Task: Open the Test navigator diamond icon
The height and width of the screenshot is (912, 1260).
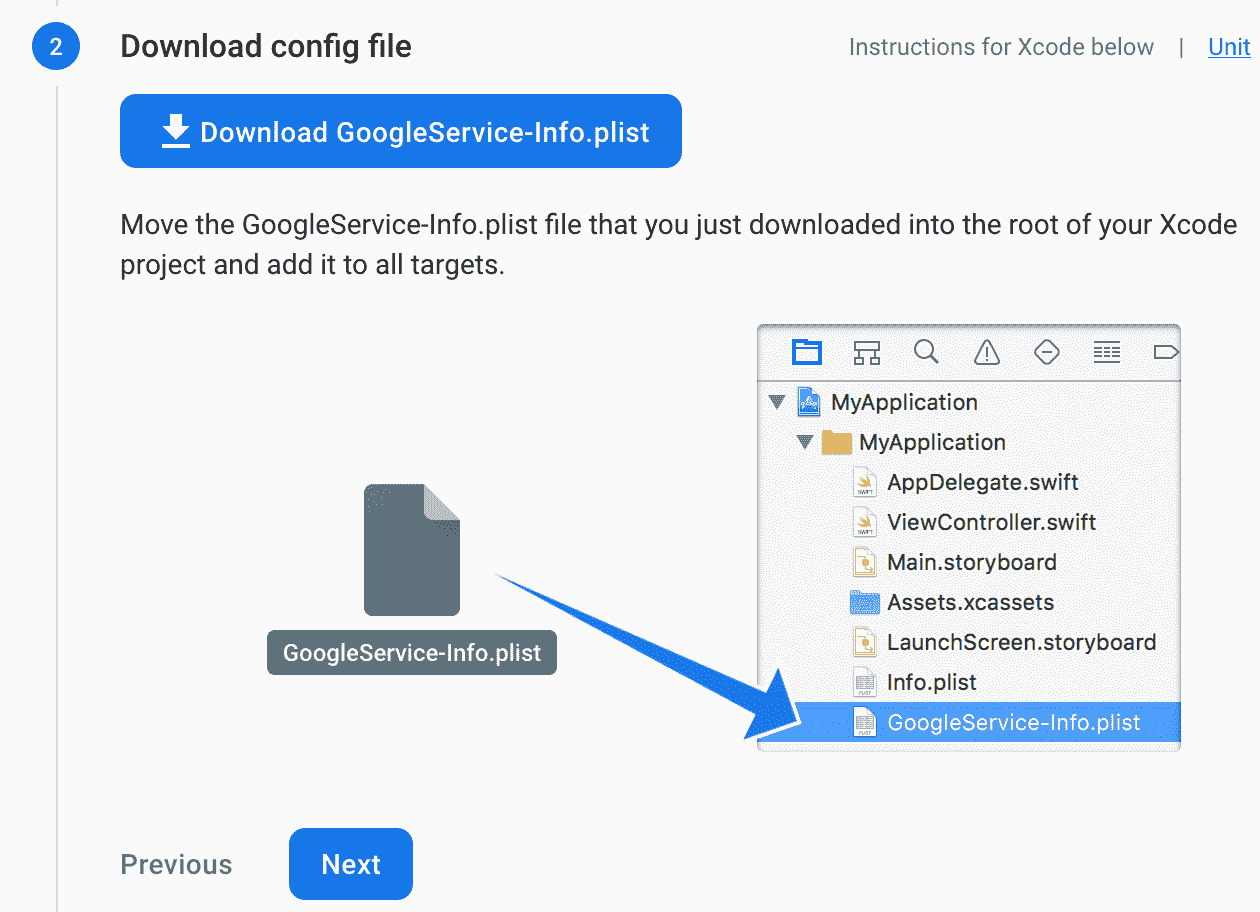Action: (x=1046, y=352)
